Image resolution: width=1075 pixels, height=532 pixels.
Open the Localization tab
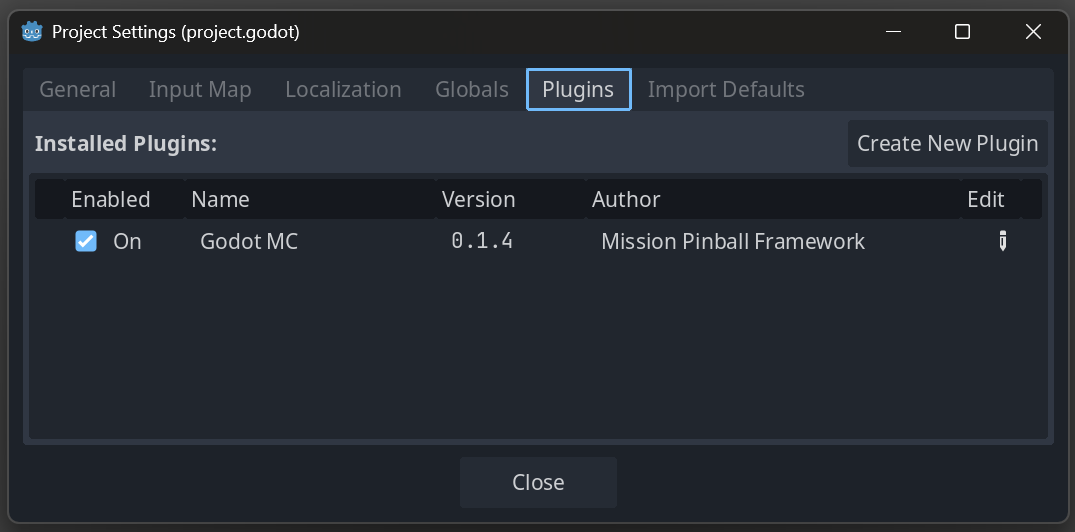pos(343,90)
